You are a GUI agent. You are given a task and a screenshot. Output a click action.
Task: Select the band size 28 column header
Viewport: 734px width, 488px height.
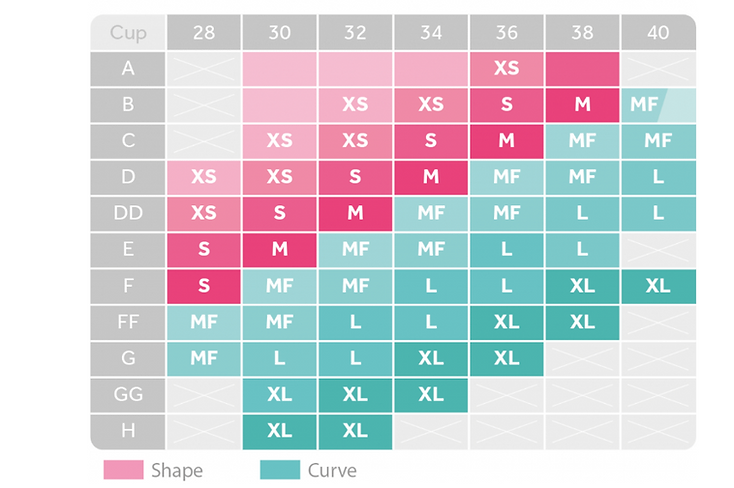pos(204,32)
